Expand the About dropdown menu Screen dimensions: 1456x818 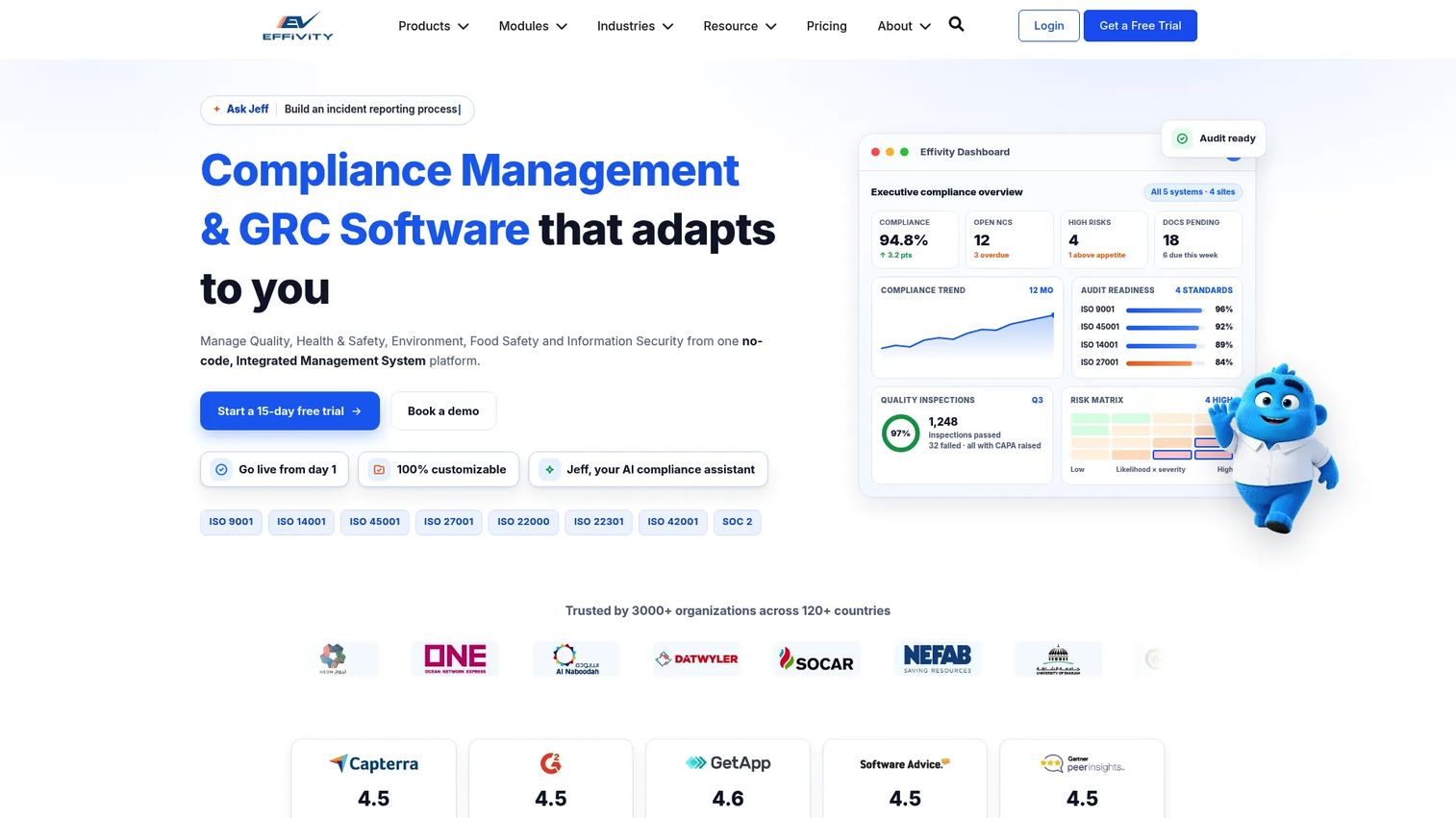(904, 26)
